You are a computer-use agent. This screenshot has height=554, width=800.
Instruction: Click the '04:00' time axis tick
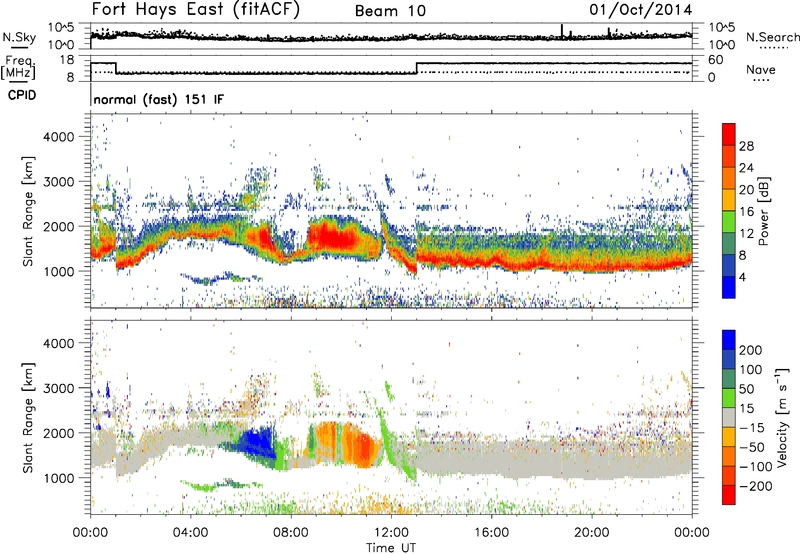[191, 532]
